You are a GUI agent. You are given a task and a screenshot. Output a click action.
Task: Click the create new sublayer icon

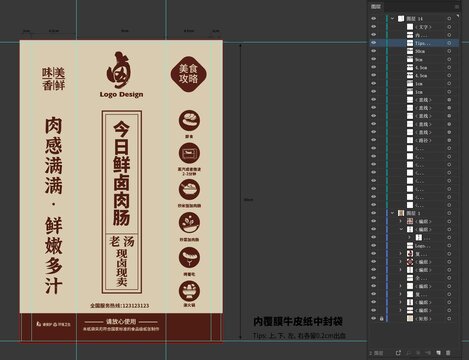pyautogui.click(x=428, y=353)
